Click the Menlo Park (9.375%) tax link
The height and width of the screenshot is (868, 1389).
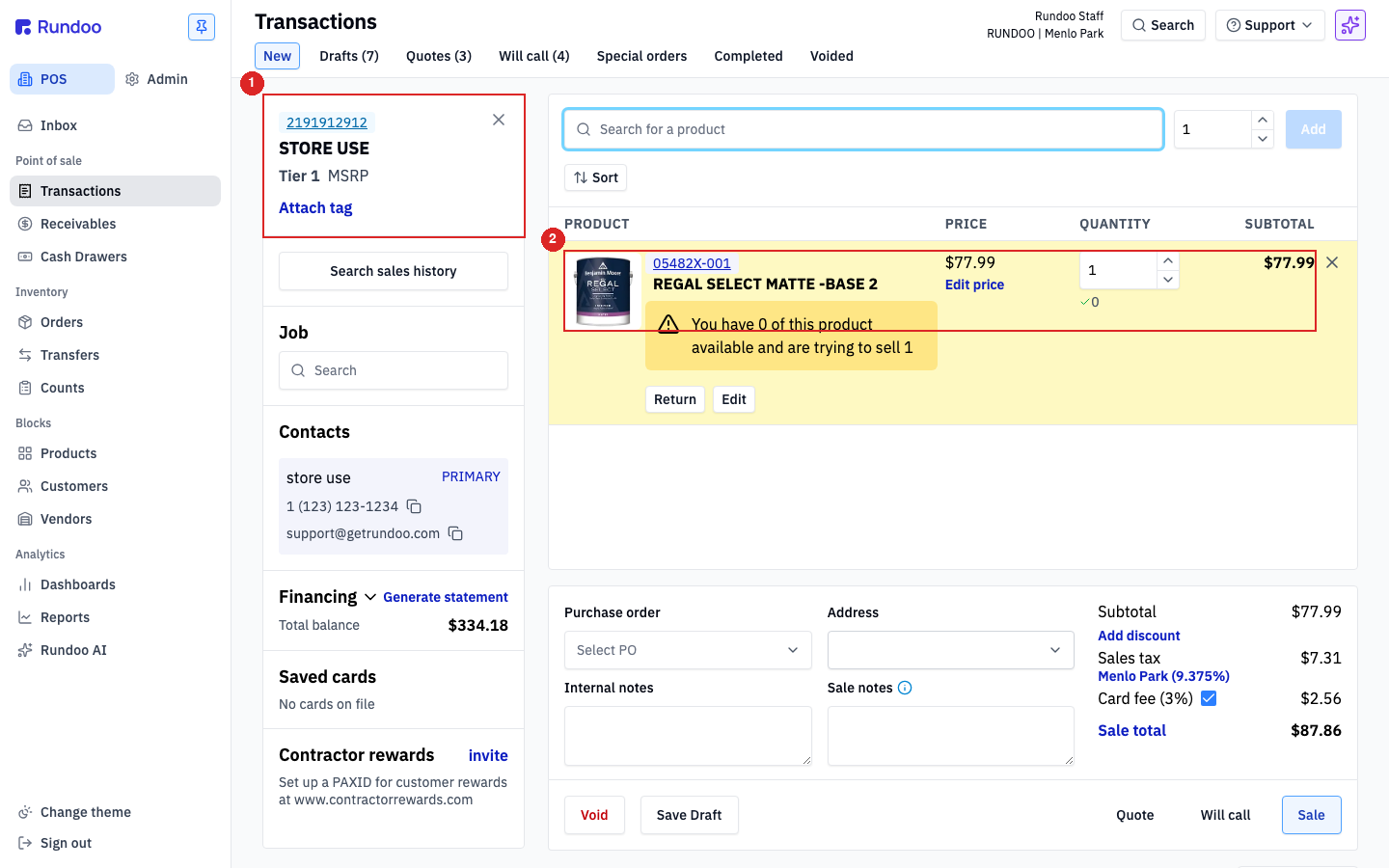(x=1163, y=676)
